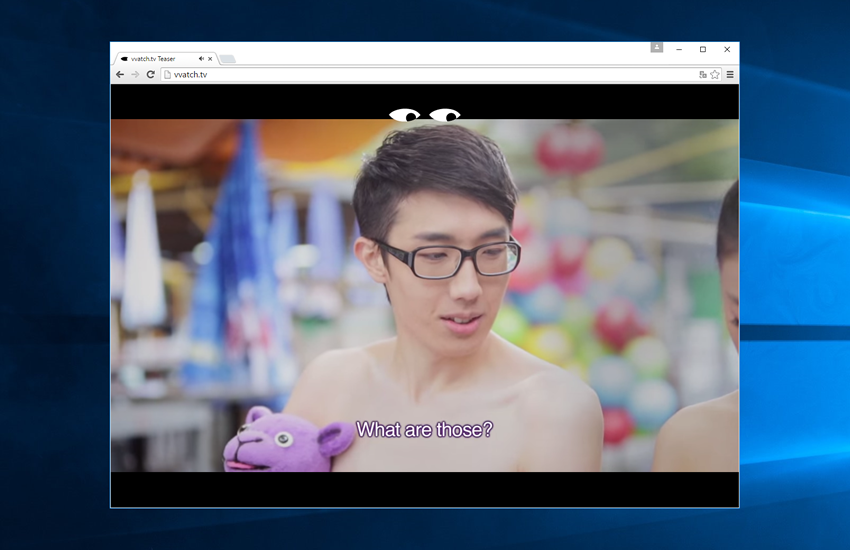Open the Chrome hamburger menu

tap(730, 75)
